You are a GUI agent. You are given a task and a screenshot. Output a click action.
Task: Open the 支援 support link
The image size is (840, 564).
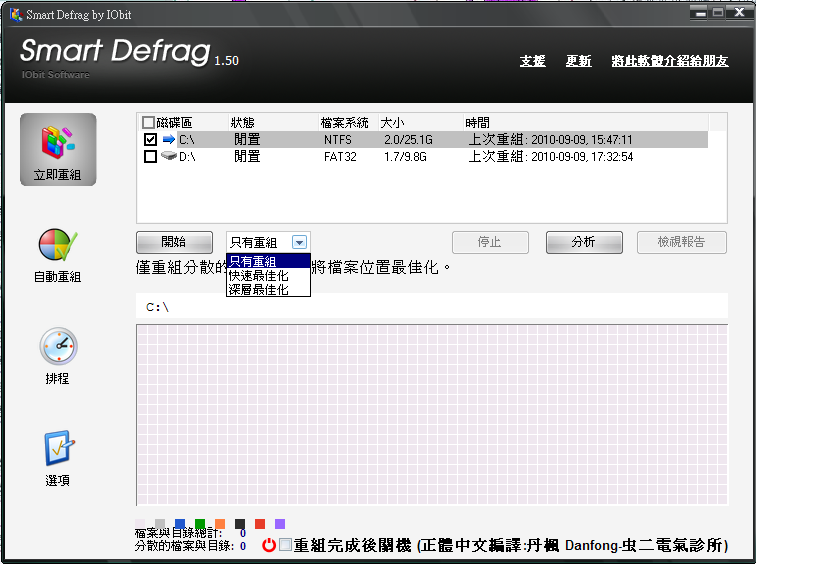tap(532, 61)
